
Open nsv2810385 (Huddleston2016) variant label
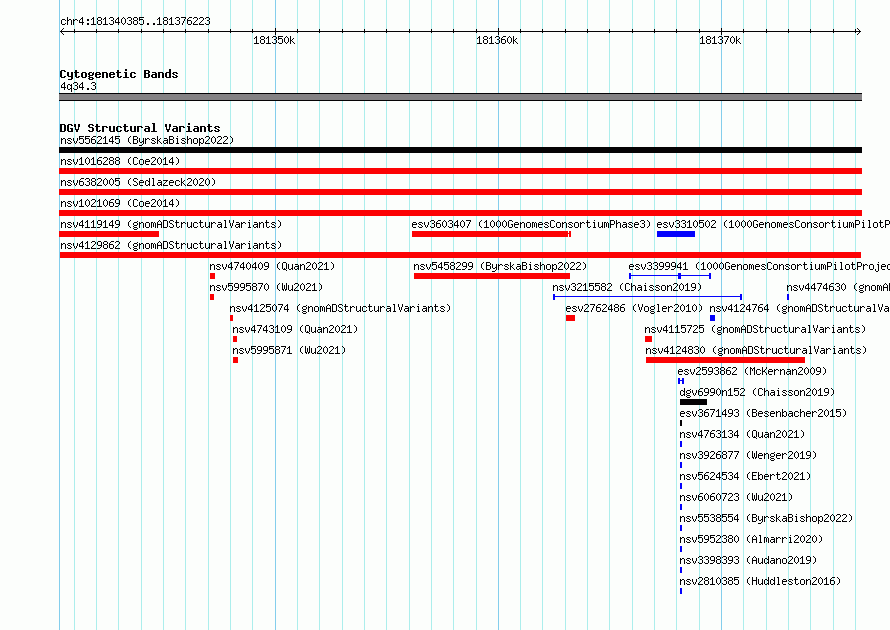point(760,581)
